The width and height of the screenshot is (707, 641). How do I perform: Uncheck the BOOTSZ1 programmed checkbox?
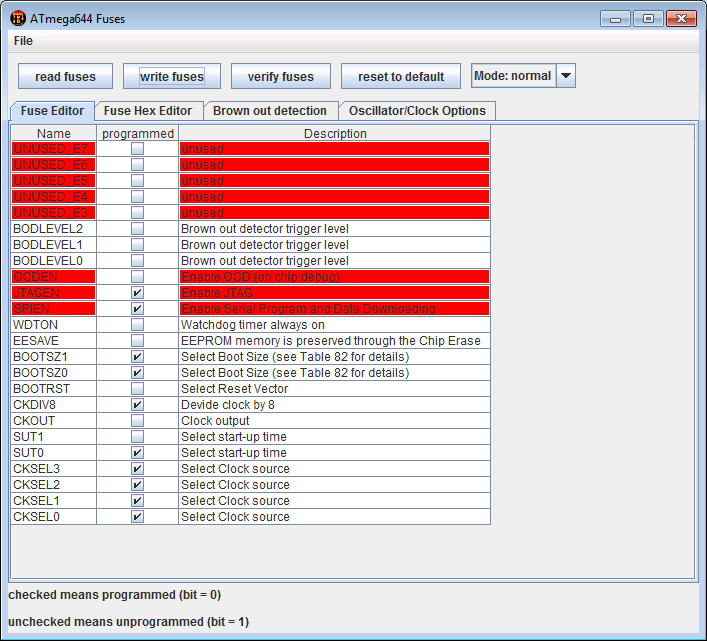click(138, 357)
